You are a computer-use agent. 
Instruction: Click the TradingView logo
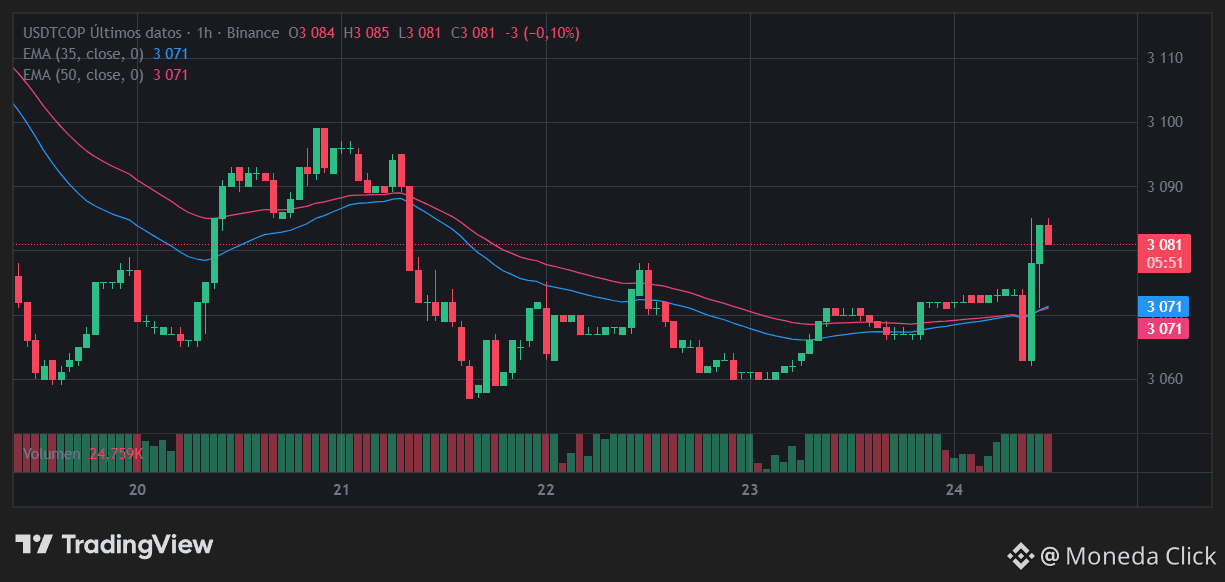tap(113, 545)
